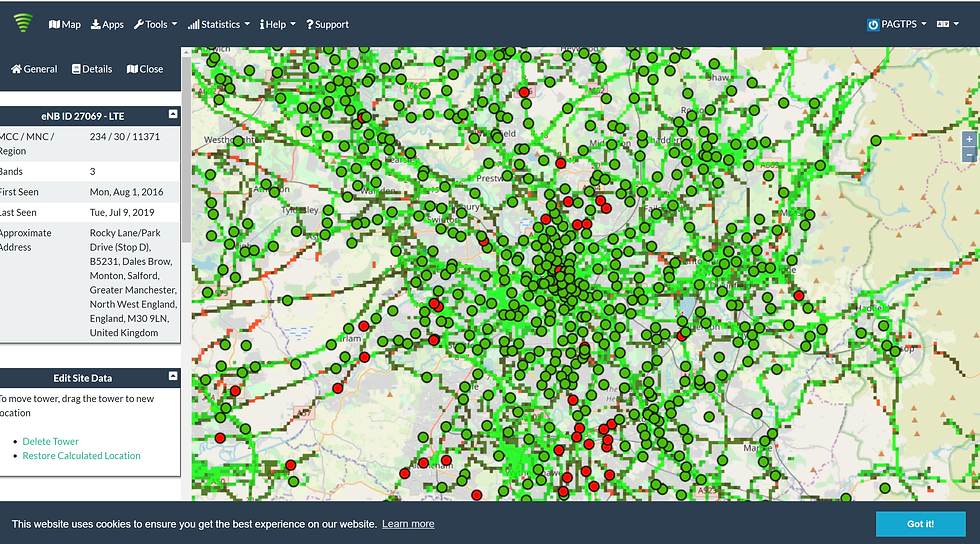Click Restore Calculated Location link
This screenshot has height=544, width=980.
click(x=81, y=456)
